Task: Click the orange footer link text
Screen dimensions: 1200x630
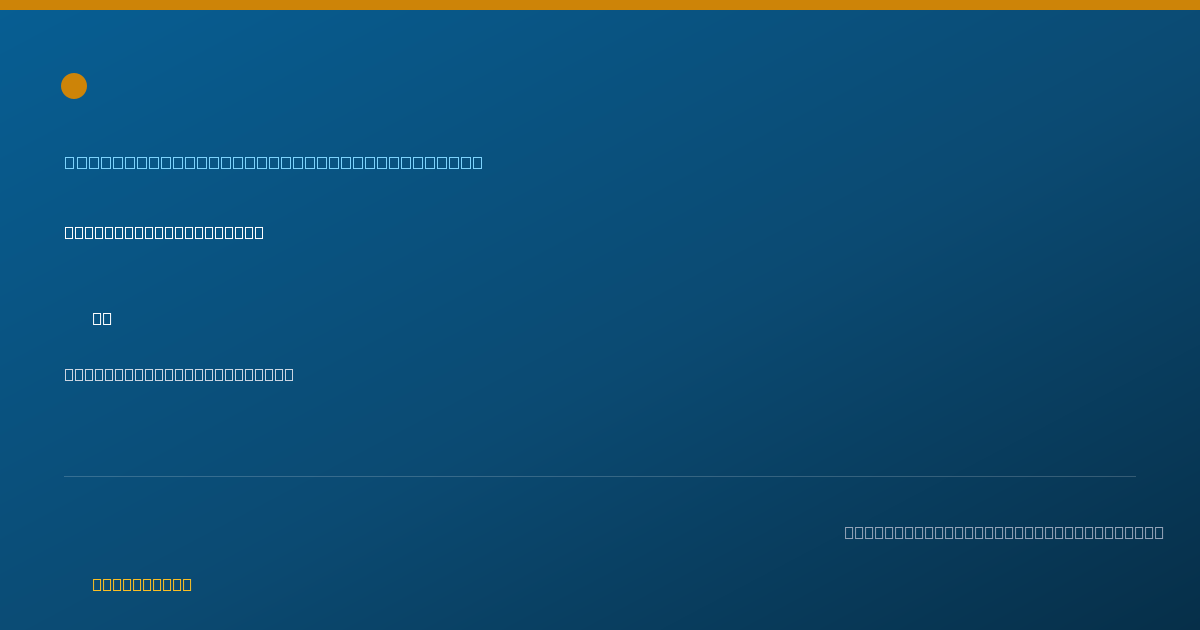Action: pos(142,584)
